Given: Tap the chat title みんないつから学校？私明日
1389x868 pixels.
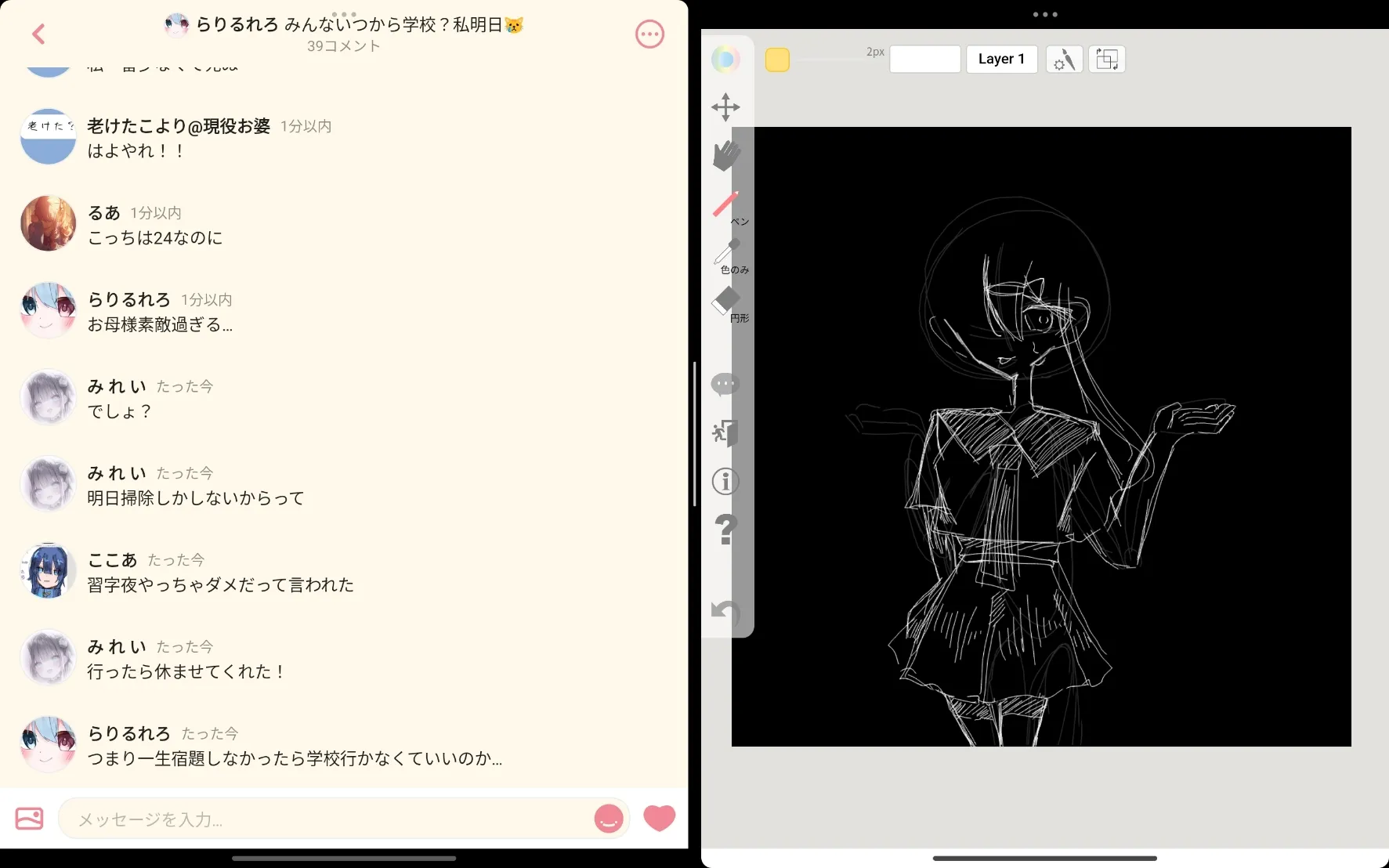Looking at the screenshot, I should (403, 25).
